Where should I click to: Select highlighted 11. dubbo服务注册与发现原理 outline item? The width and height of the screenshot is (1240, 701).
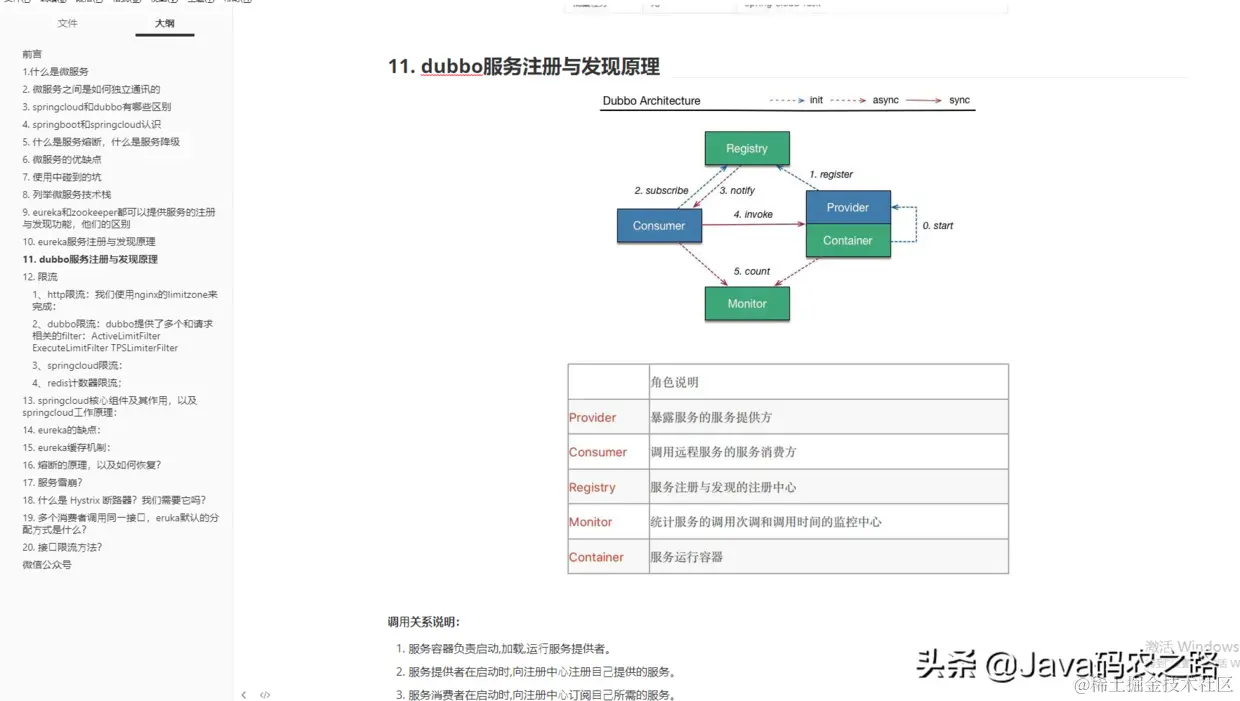(90, 259)
